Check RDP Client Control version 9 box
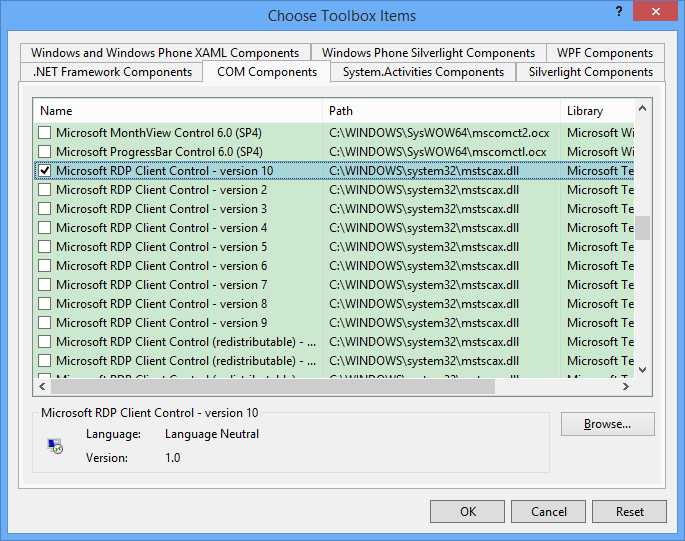 [45, 323]
